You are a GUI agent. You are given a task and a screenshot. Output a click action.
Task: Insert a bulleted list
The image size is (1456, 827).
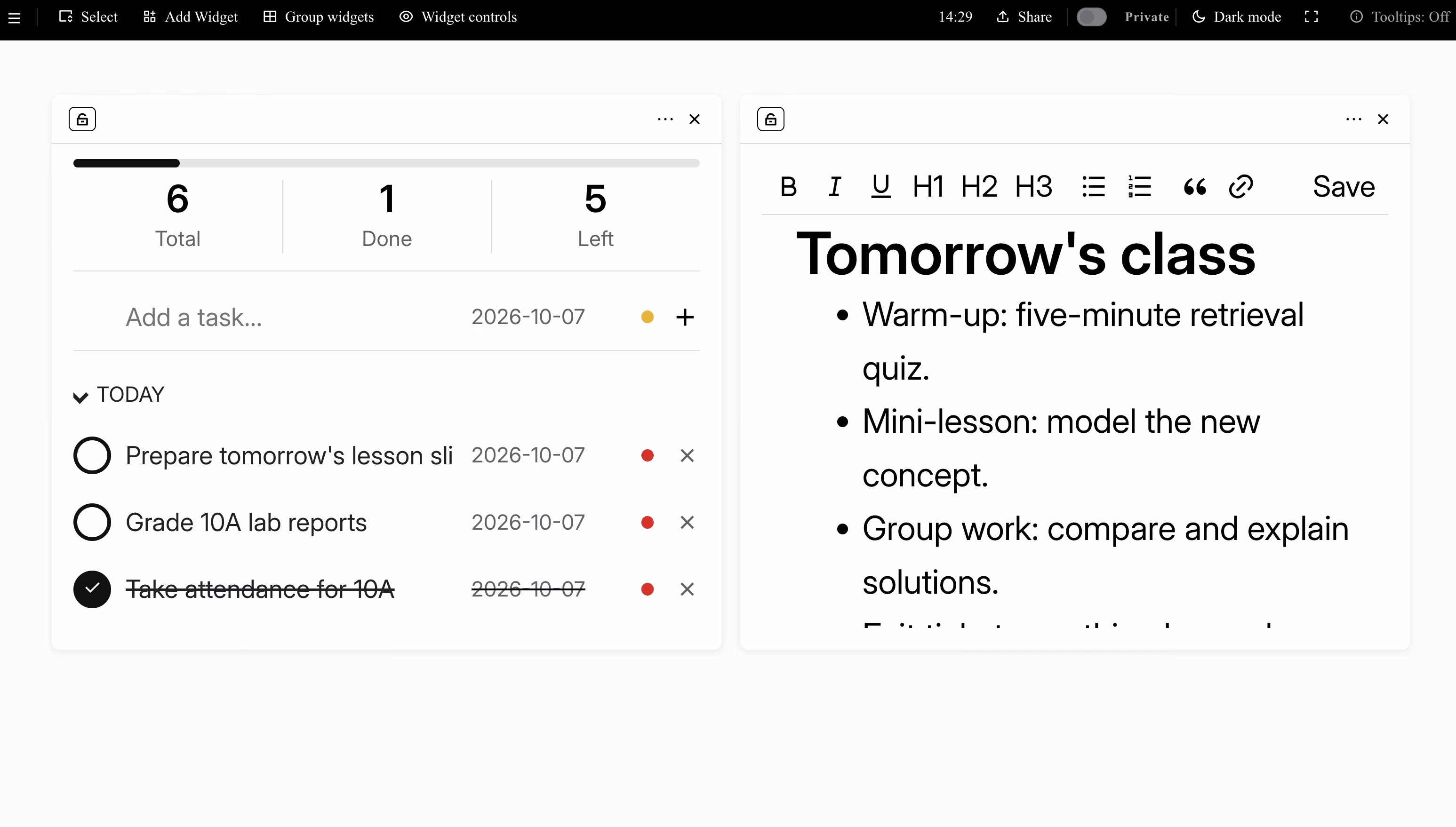(x=1094, y=187)
